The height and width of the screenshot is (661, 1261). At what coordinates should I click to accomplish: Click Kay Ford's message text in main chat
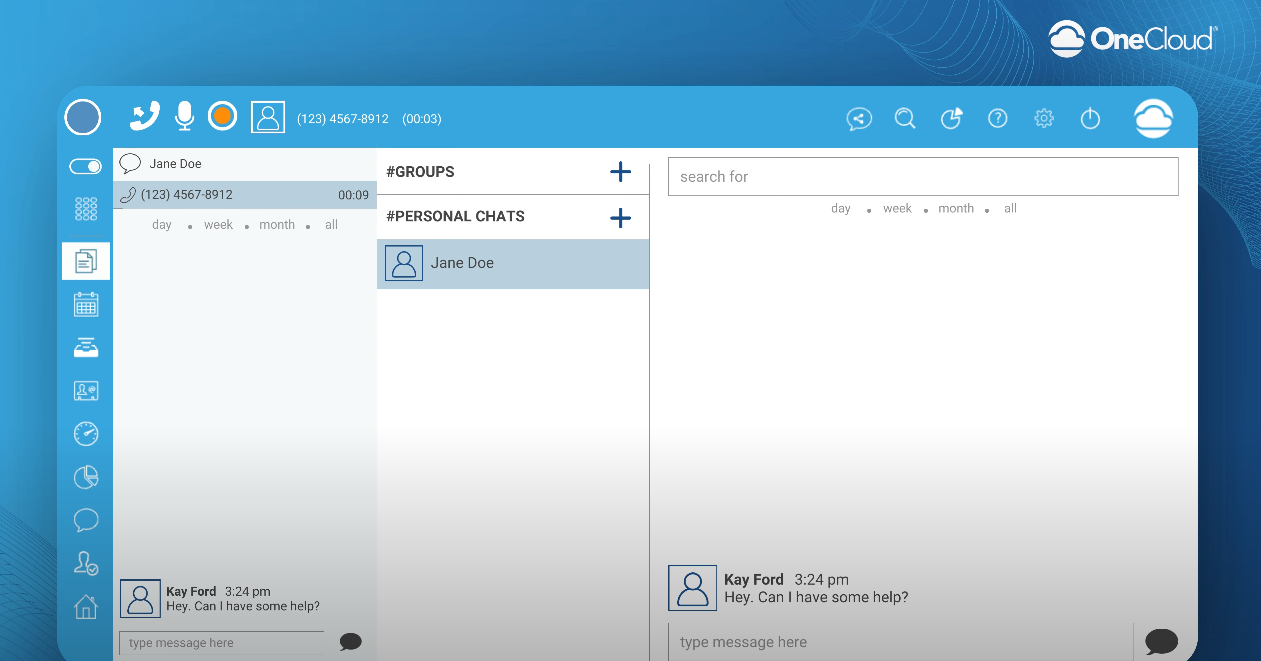[x=816, y=598]
